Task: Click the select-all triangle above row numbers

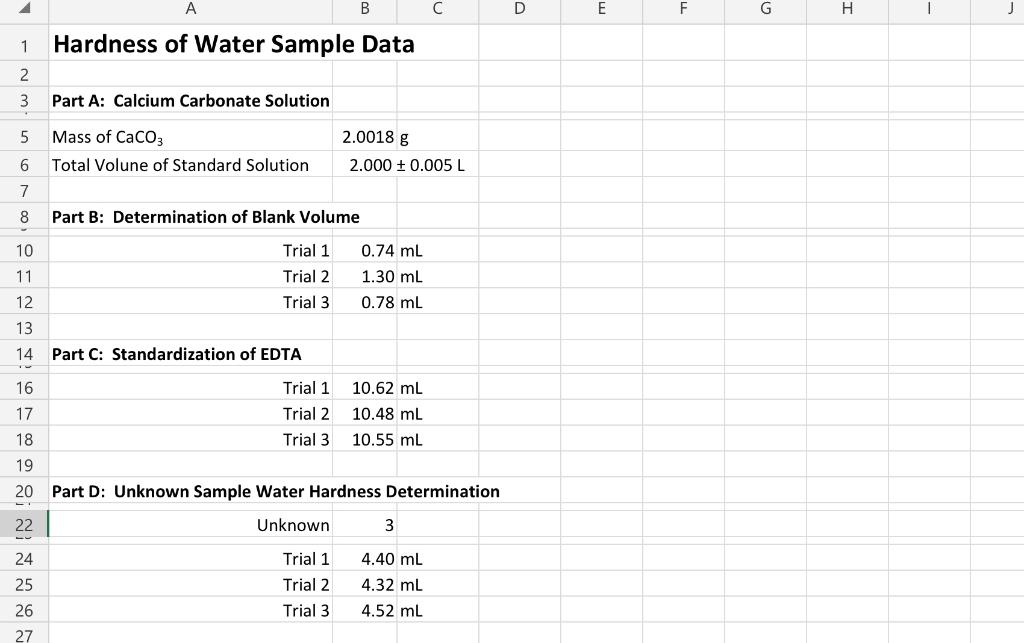Action: [22, 10]
